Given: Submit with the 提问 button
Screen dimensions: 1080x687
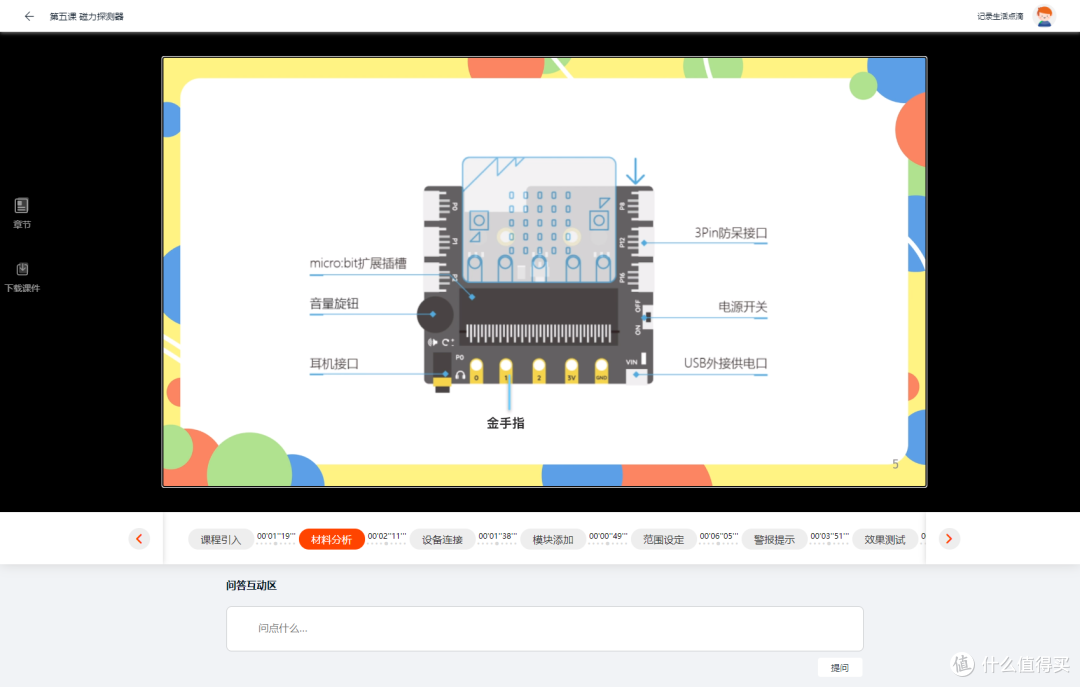Looking at the screenshot, I should point(840,667).
